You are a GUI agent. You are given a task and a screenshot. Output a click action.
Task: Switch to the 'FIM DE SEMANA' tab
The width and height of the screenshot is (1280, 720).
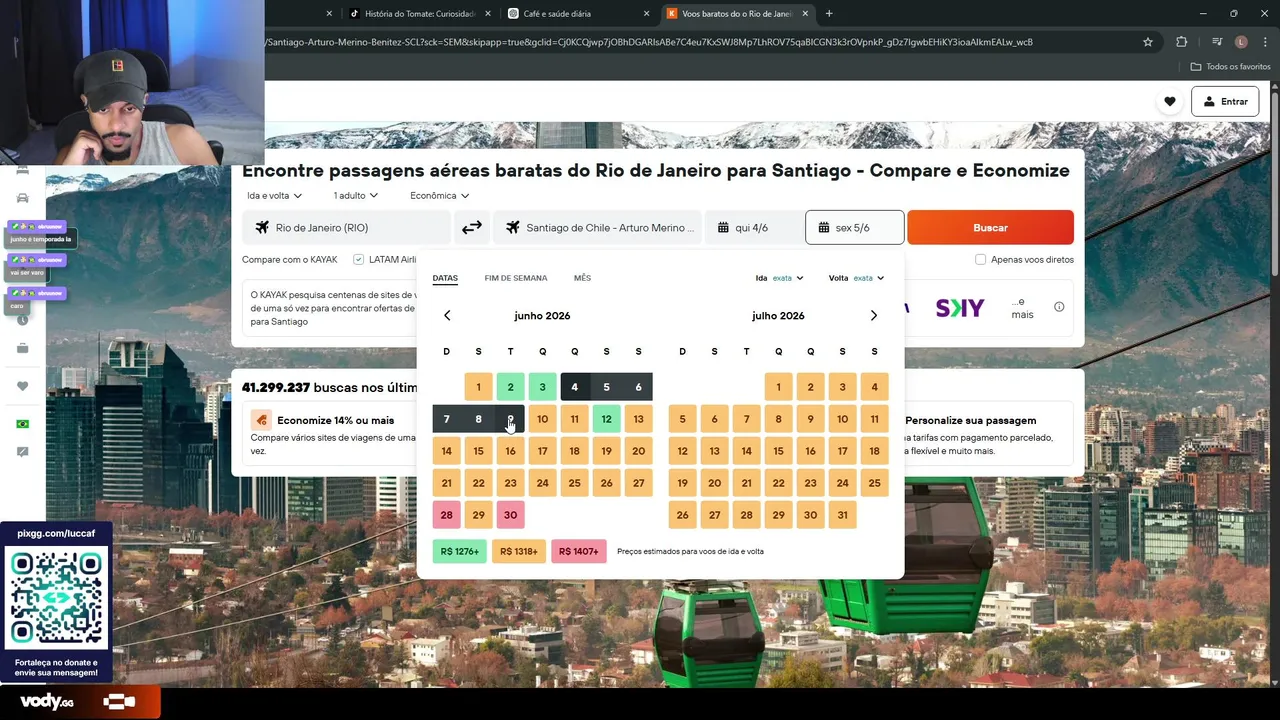[516, 278]
